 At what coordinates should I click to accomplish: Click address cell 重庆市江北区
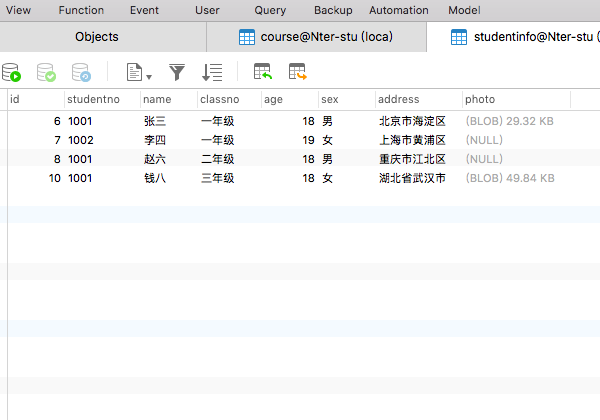(412, 159)
